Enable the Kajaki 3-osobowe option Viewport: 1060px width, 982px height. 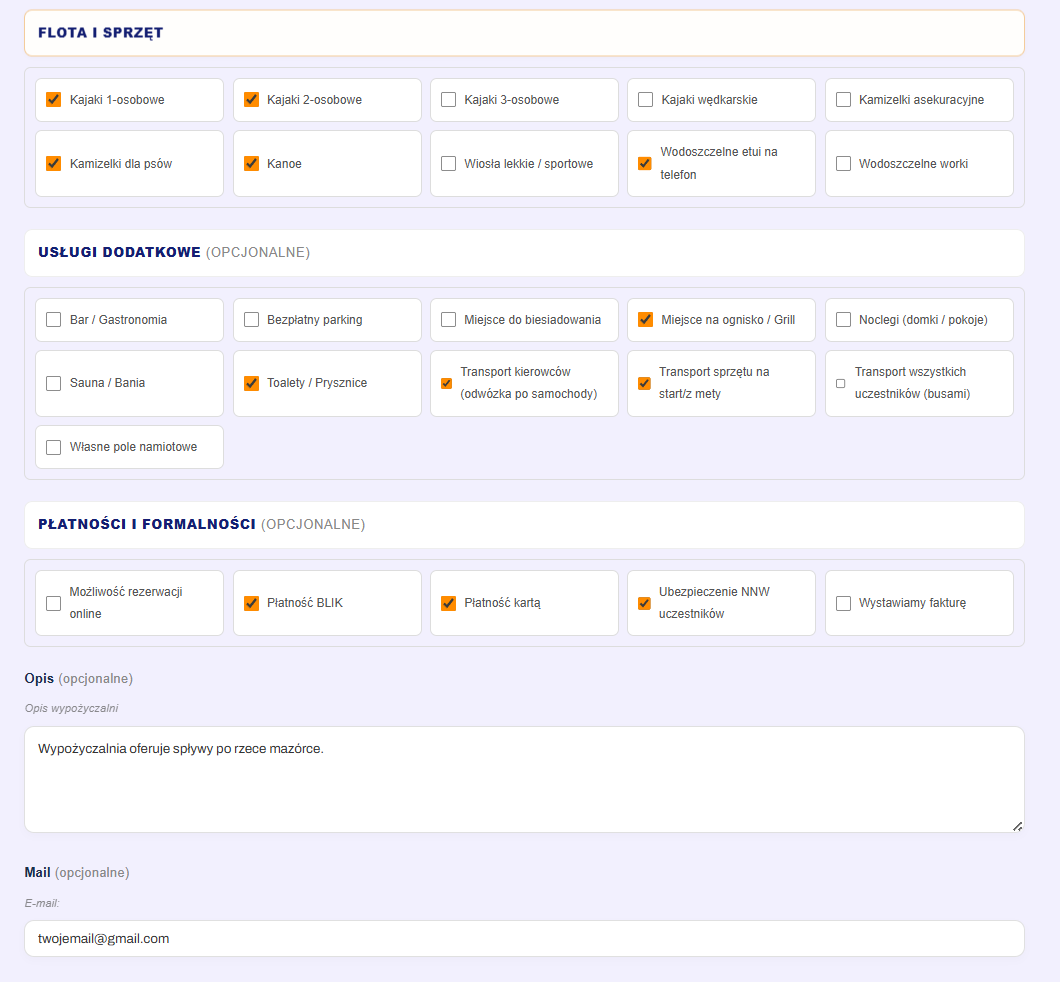[x=448, y=100]
